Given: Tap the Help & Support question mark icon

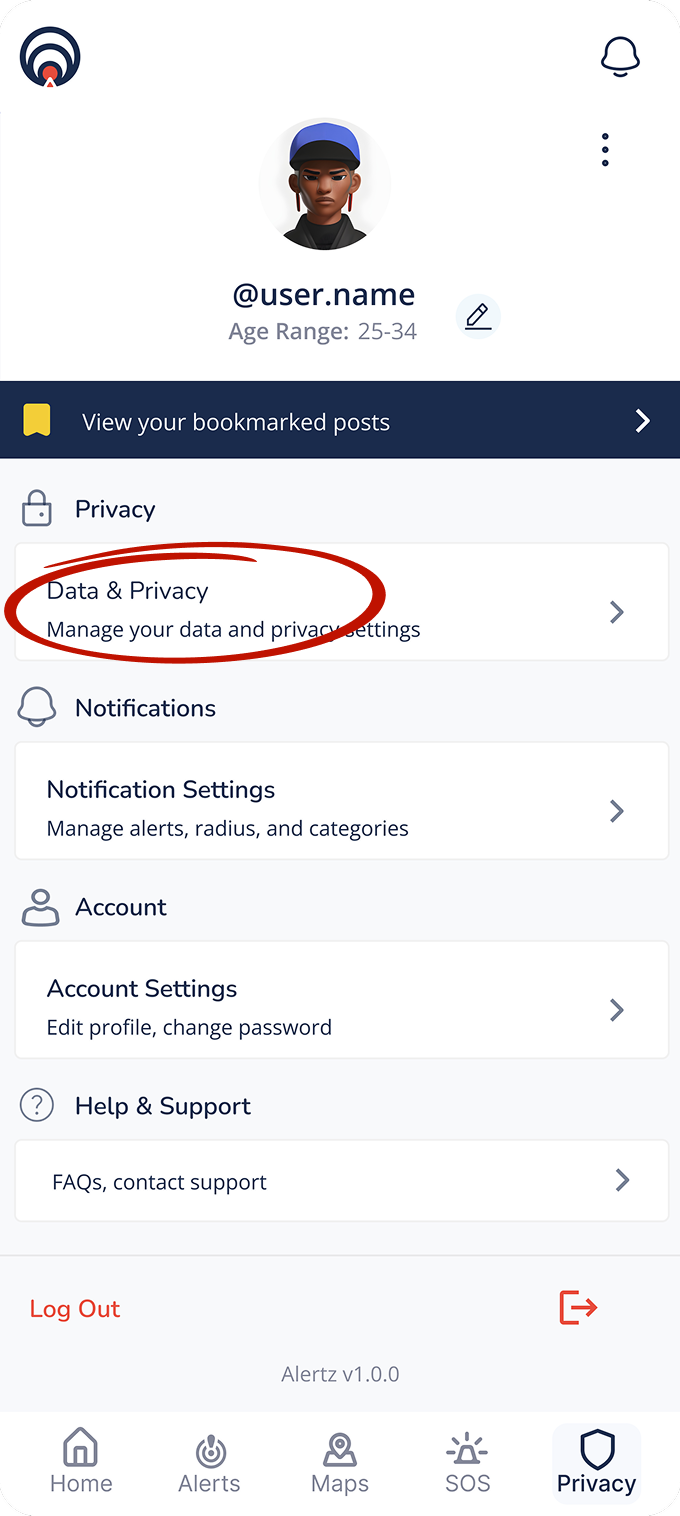Looking at the screenshot, I should [x=37, y=1106].
